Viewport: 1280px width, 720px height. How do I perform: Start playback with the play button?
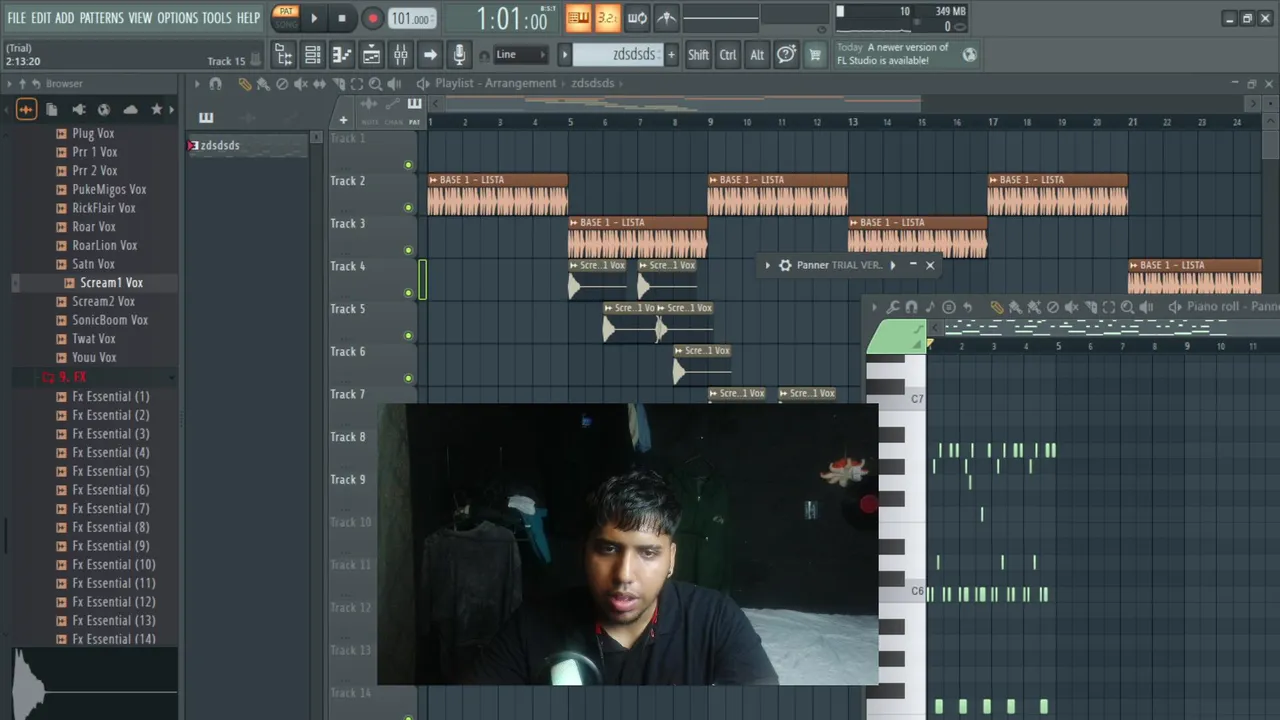pos(314,18)
